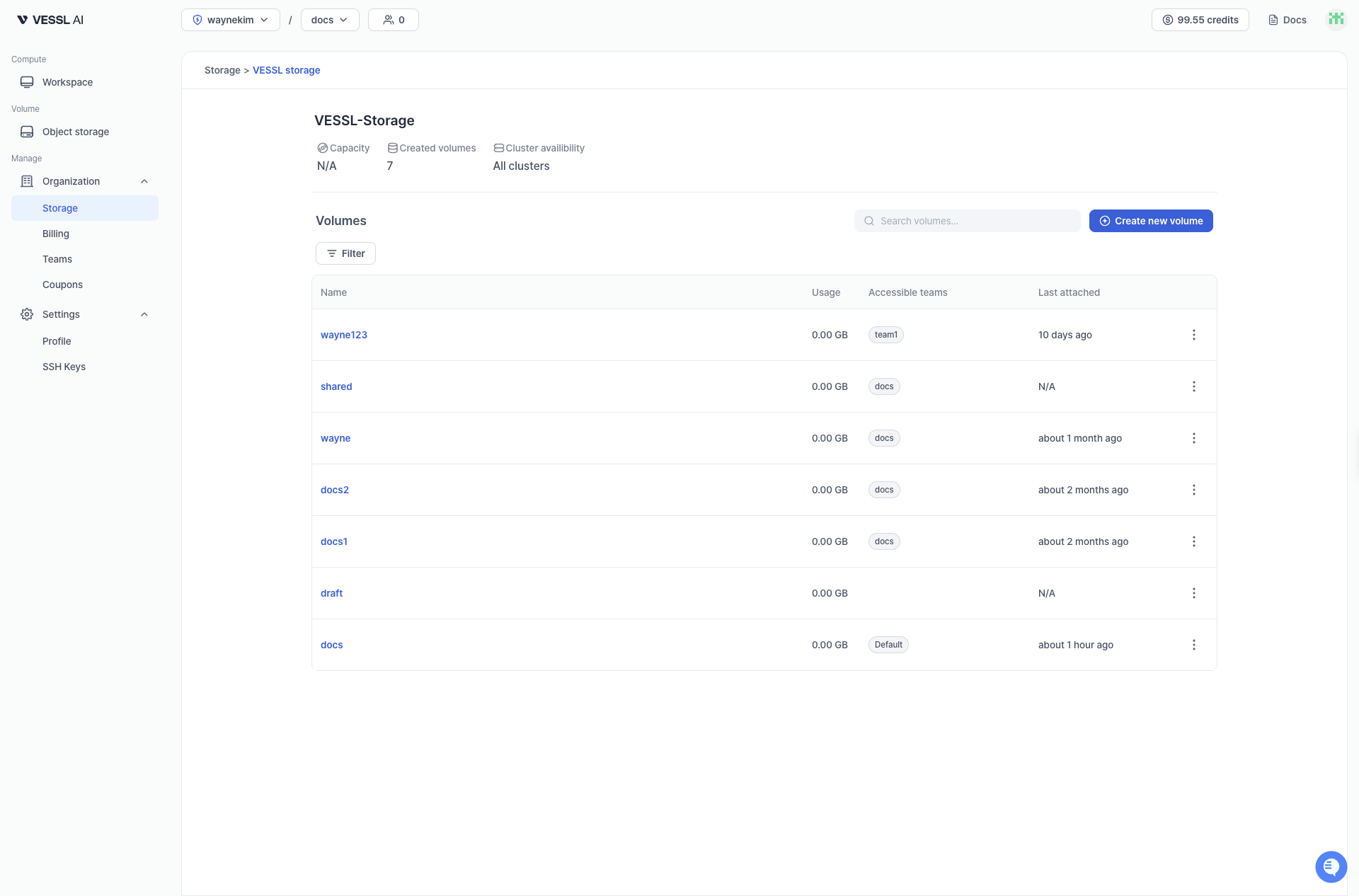Open the waynekim organization dropdown

(231, 20)
